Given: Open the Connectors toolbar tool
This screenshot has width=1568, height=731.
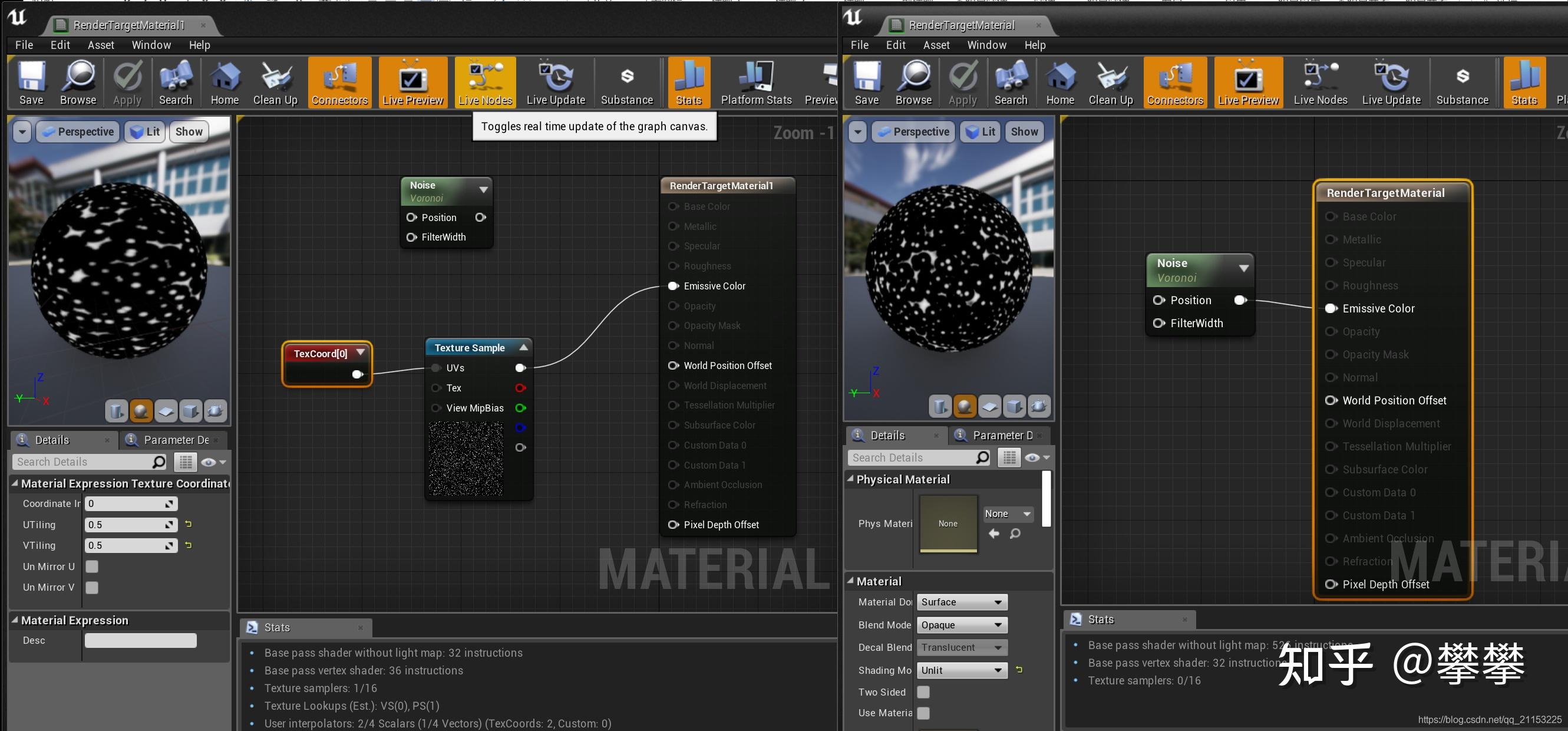Looking at the screenshot, I should (x=339, y=83).
